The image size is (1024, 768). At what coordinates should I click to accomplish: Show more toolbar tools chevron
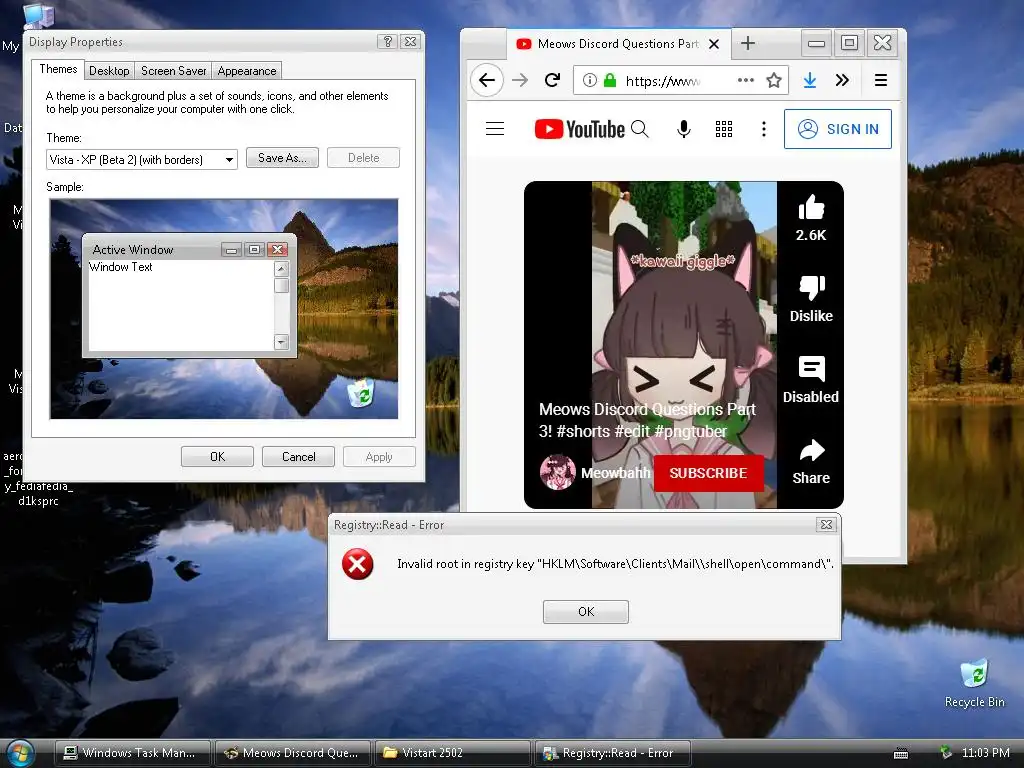(x=842, y=80)
